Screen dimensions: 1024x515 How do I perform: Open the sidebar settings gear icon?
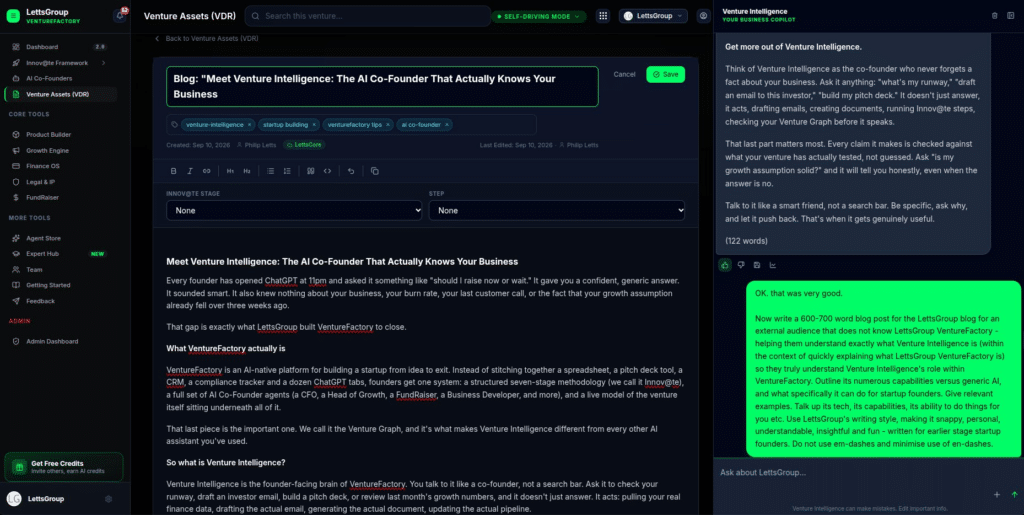[108, 499]
